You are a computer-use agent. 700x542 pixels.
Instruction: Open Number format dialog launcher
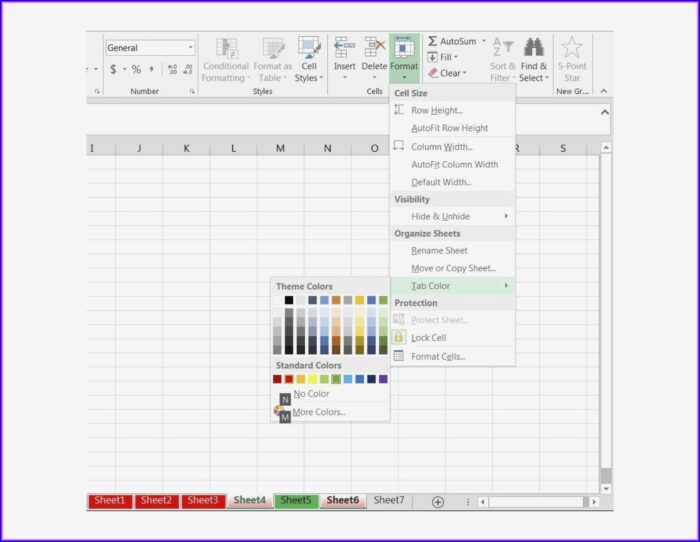[x=192, y=91]
